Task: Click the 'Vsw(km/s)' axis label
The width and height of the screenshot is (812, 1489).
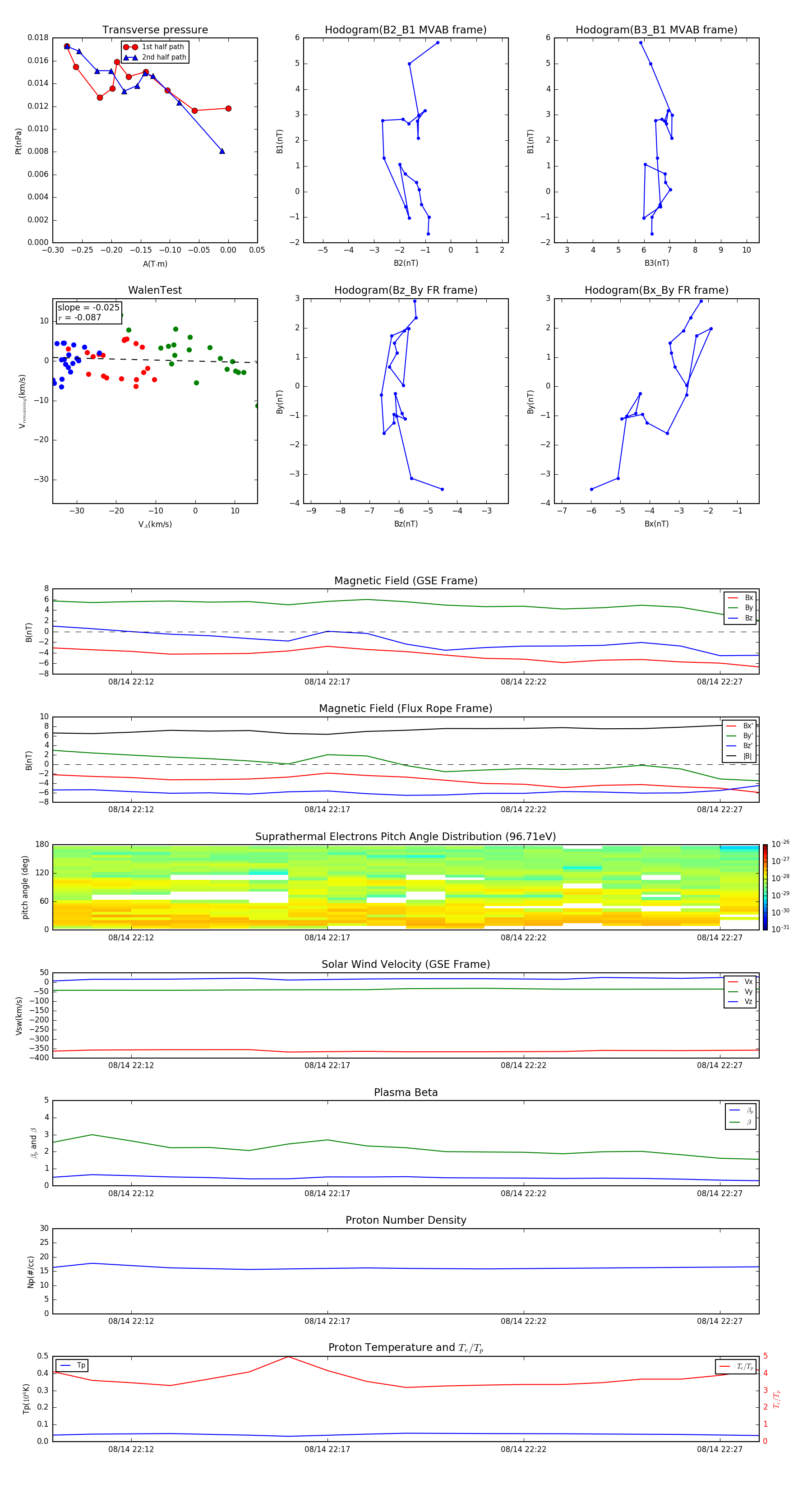Action: (x=19, y=1016)
